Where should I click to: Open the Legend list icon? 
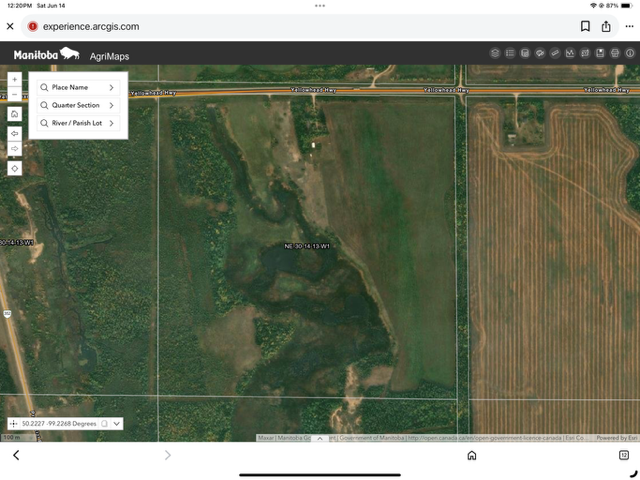510,53
